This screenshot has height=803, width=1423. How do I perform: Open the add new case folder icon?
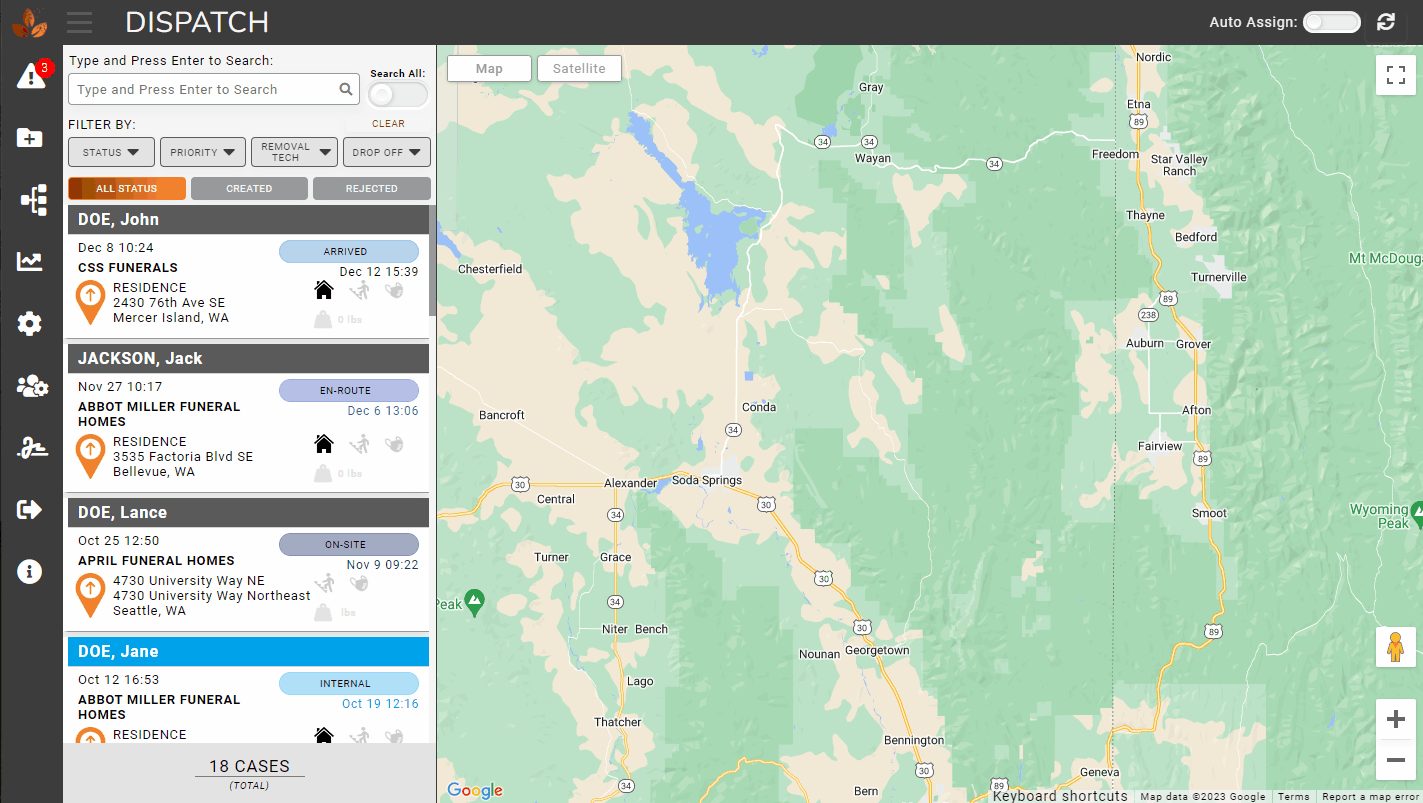(x=30, y=138)
